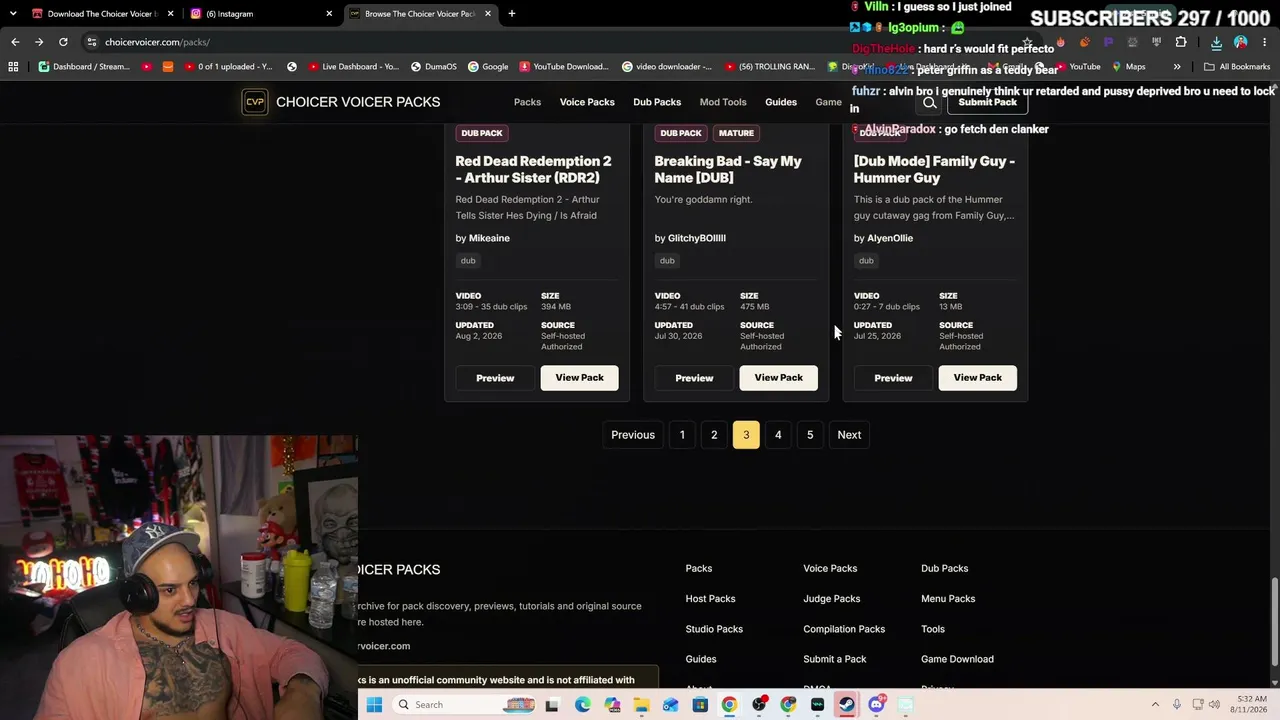
Task: Go to pagination page 5
Action: (x=810, y=435)
